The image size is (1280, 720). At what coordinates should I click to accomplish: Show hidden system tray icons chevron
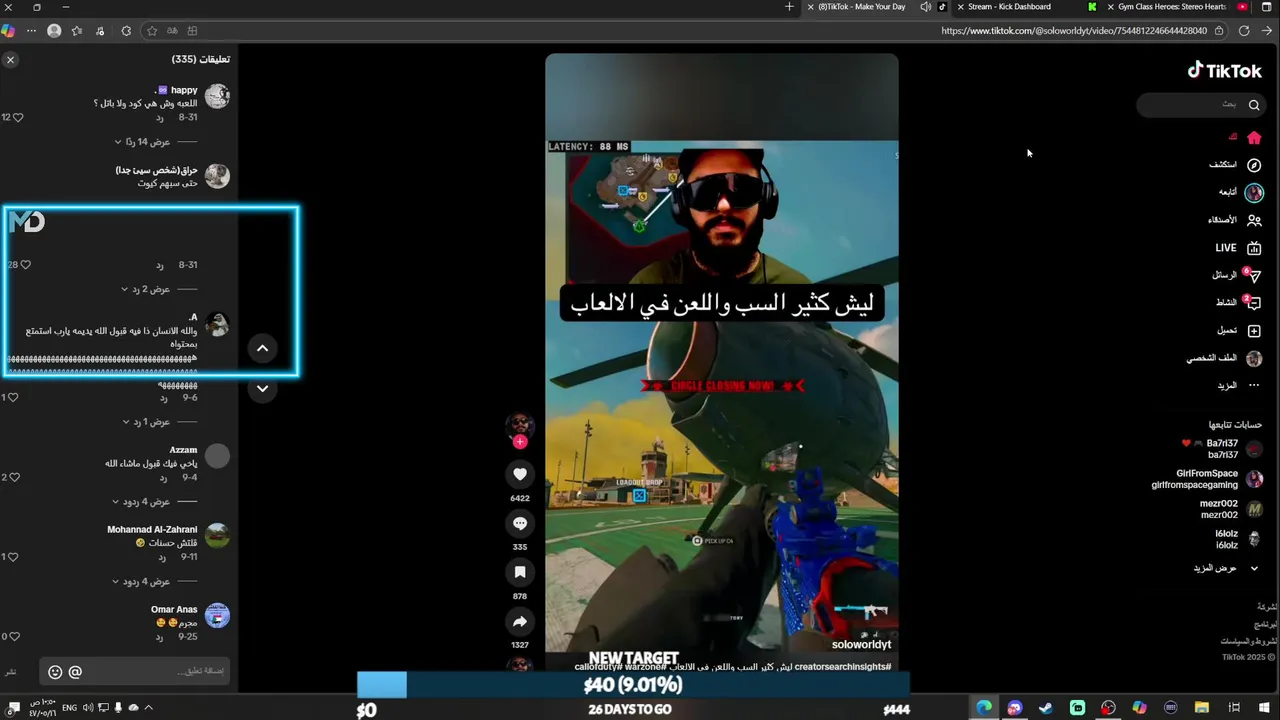148,708
